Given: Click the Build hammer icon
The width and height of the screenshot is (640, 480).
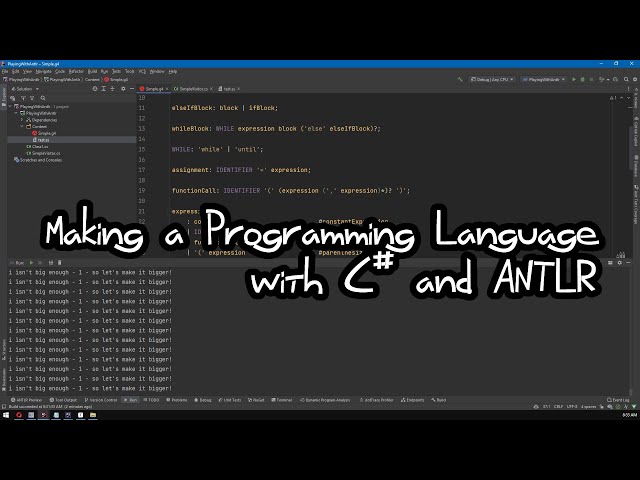Looking at the screenshot, I should [x=460, y=79].
